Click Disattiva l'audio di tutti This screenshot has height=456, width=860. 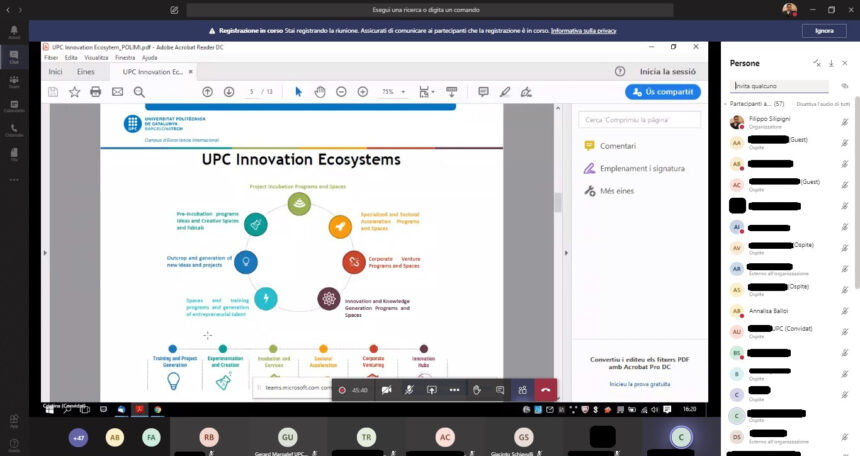click(823, 104)
